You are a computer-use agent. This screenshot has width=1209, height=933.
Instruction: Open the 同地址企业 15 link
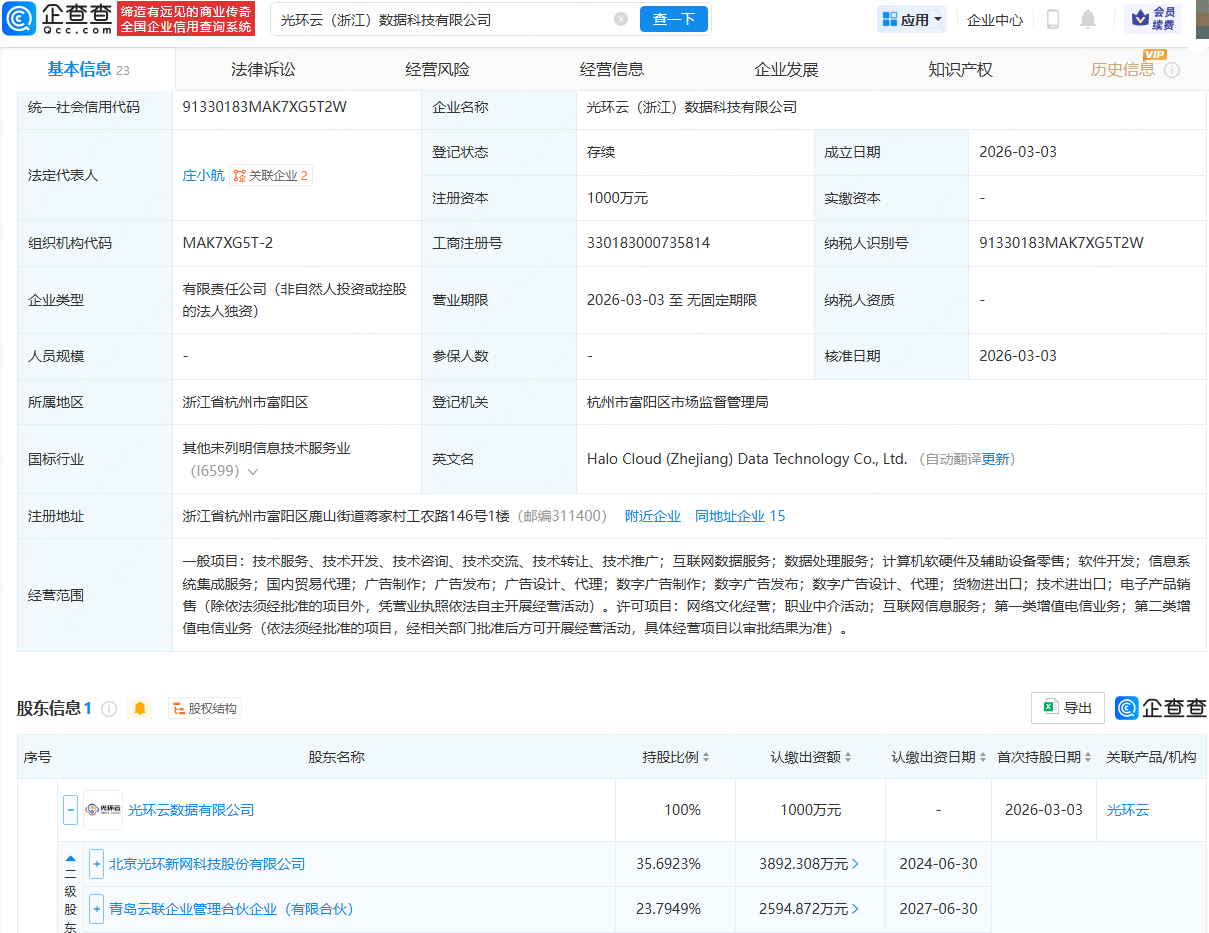click(x=740, y=515)
